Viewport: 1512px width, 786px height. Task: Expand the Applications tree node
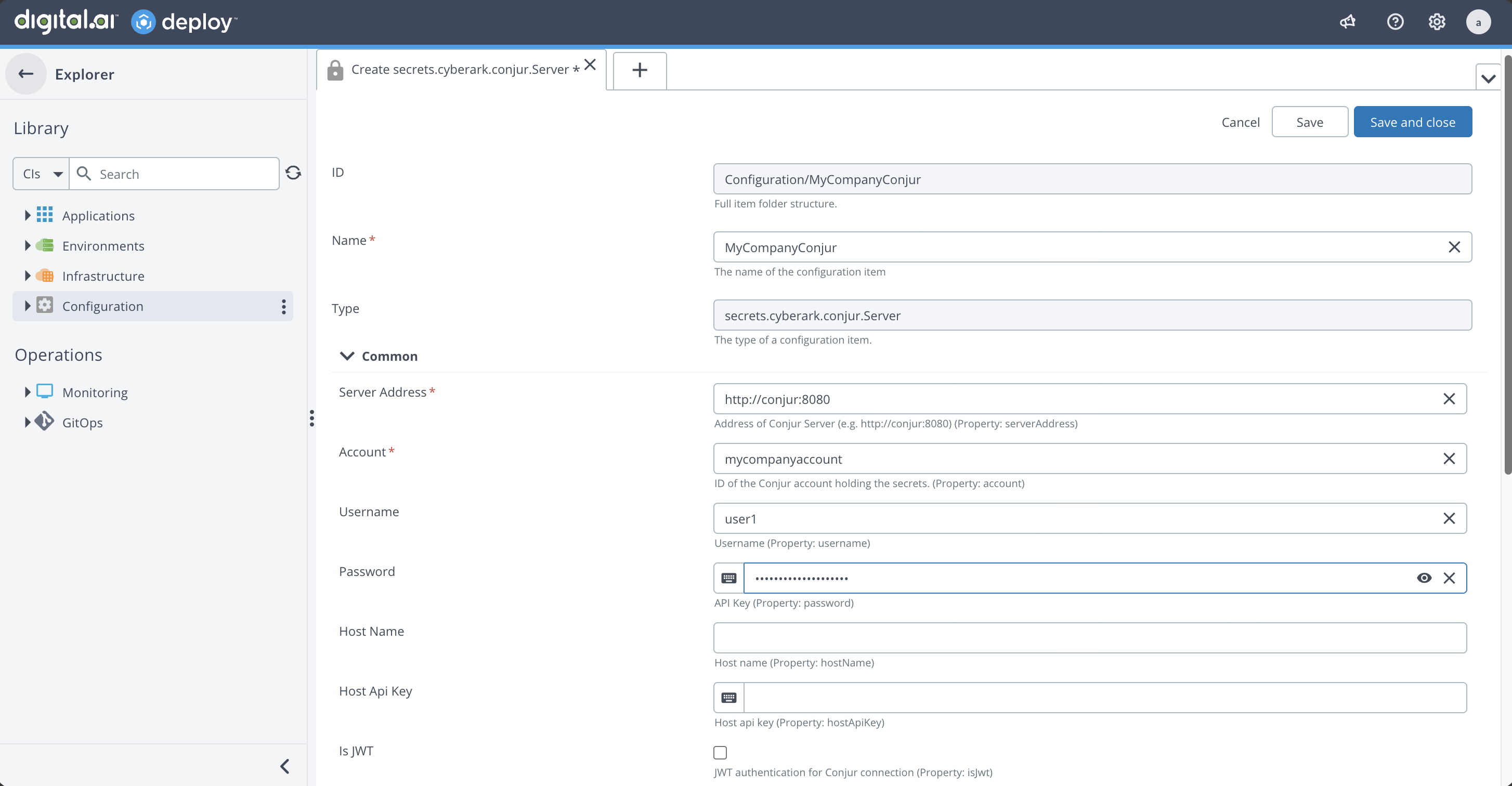pyautogui.click(x=27, y=215)
